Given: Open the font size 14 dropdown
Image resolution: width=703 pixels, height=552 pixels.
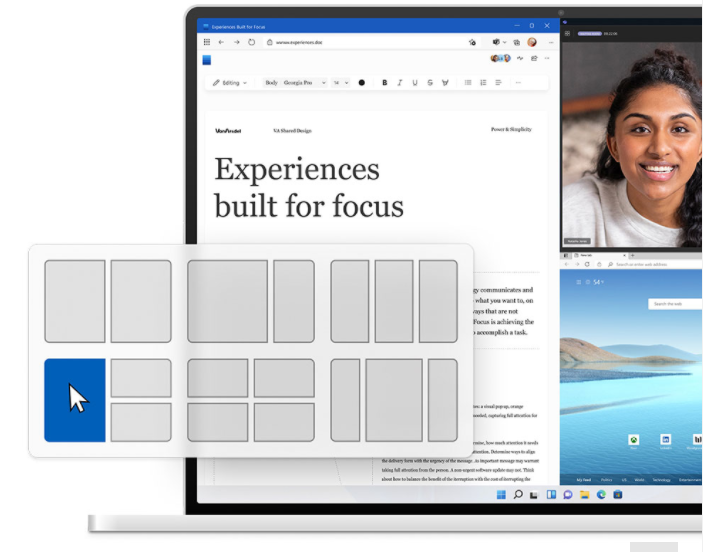Looking at the screenshot, I should tap(340, 83).
